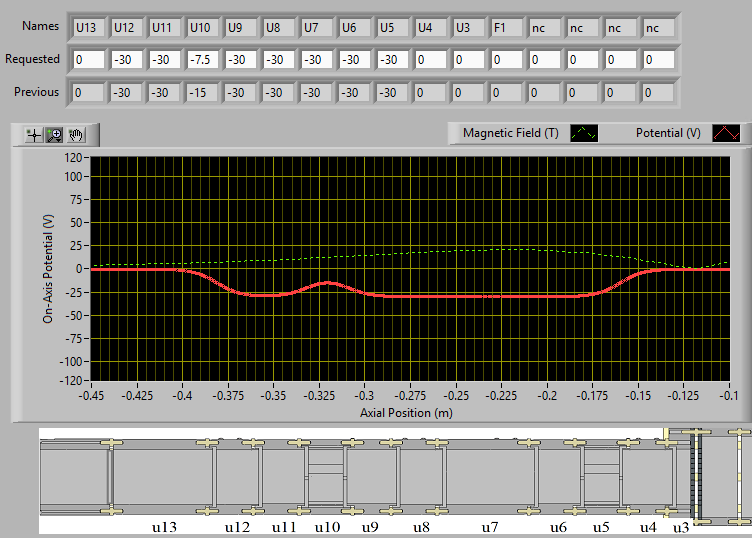
Task: Edit the Requested value under U9
Action: point(241,60)
